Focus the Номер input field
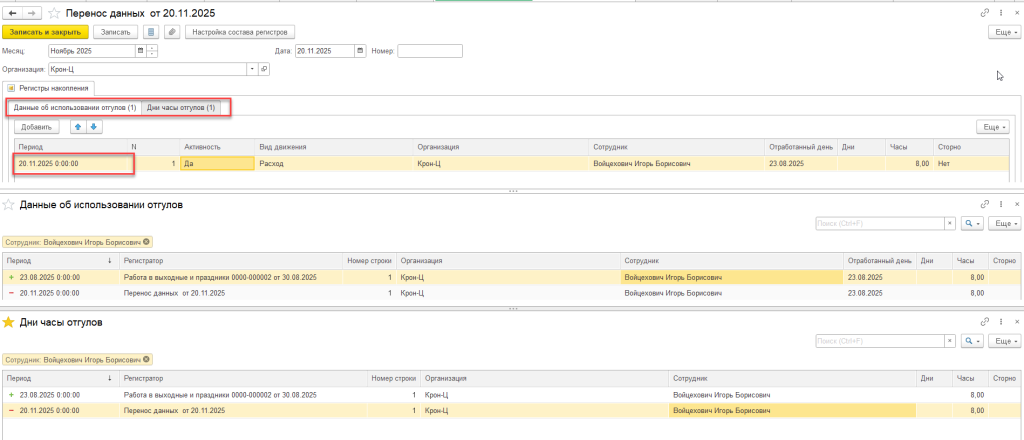This screenshot has height=440, width=1024. (x=429, y=51)
